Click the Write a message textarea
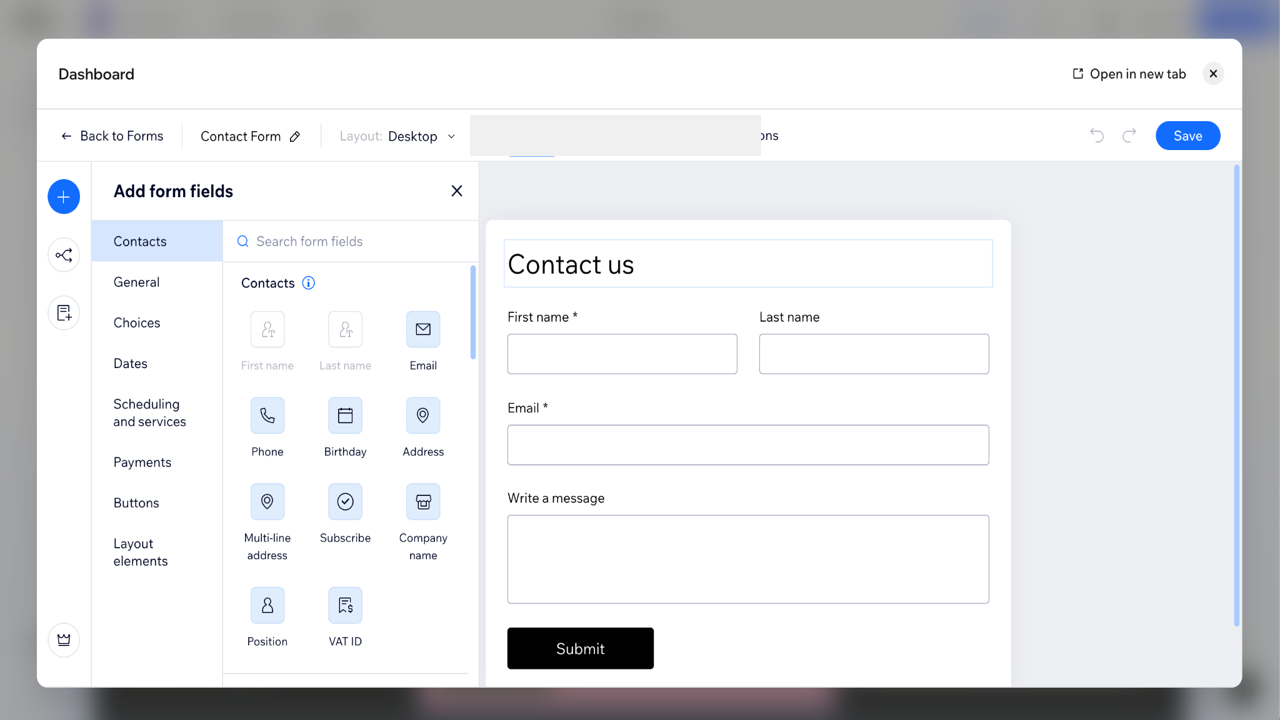 [748, 559]
